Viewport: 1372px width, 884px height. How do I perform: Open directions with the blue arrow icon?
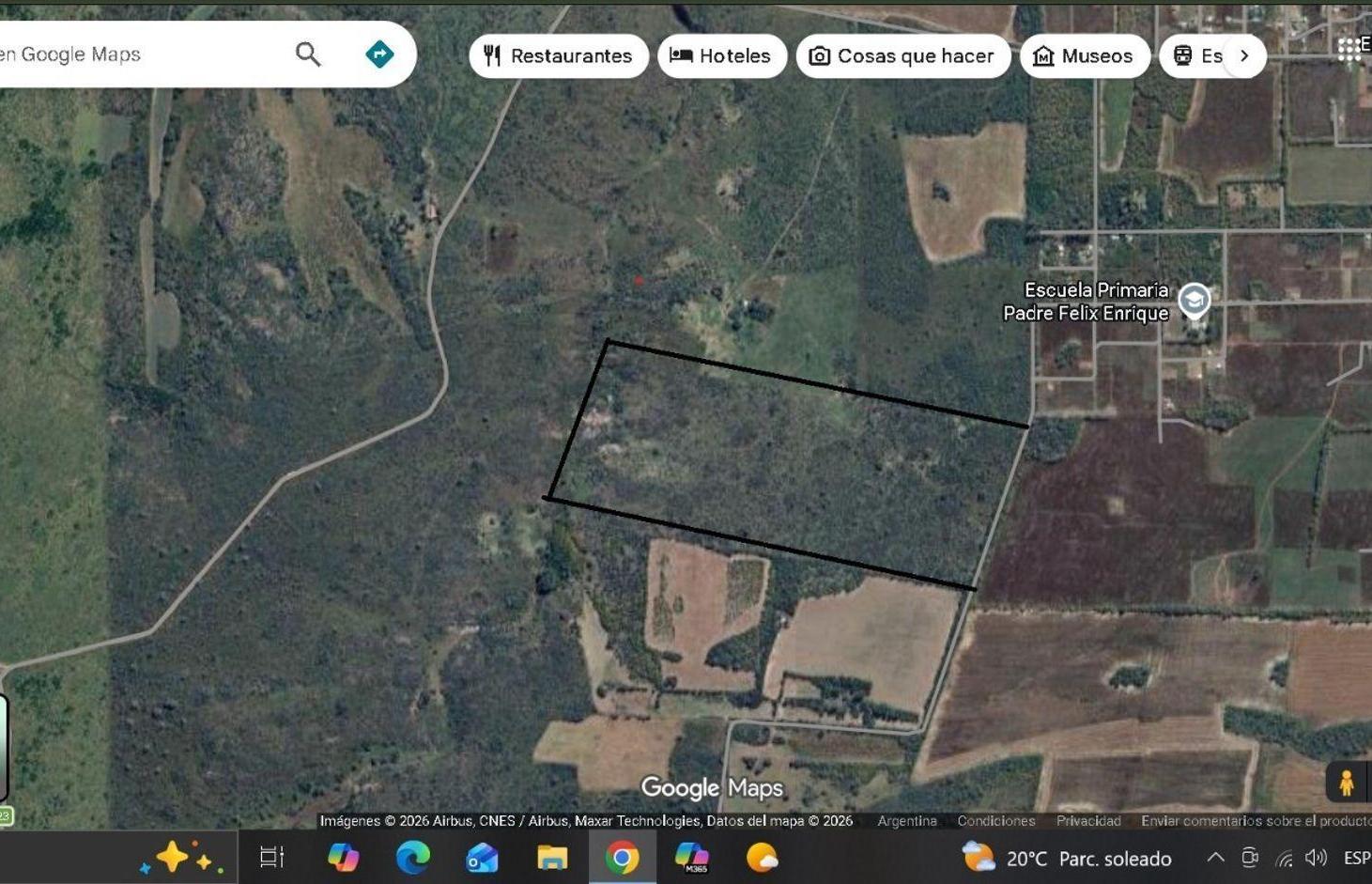pyautogui.click(x=379, y=54)
